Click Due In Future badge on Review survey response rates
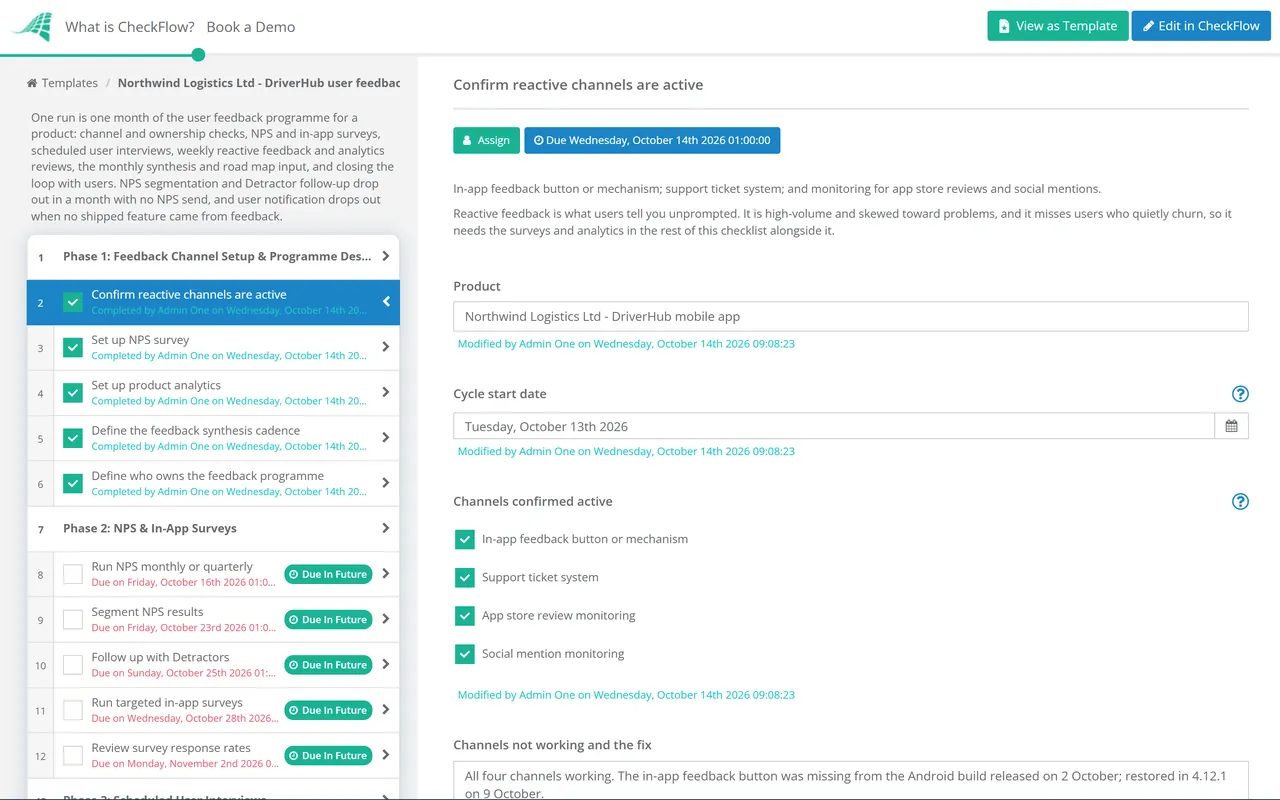This screenshot has width=1280, height=800. pyautogui.click(x=328, y=756)
